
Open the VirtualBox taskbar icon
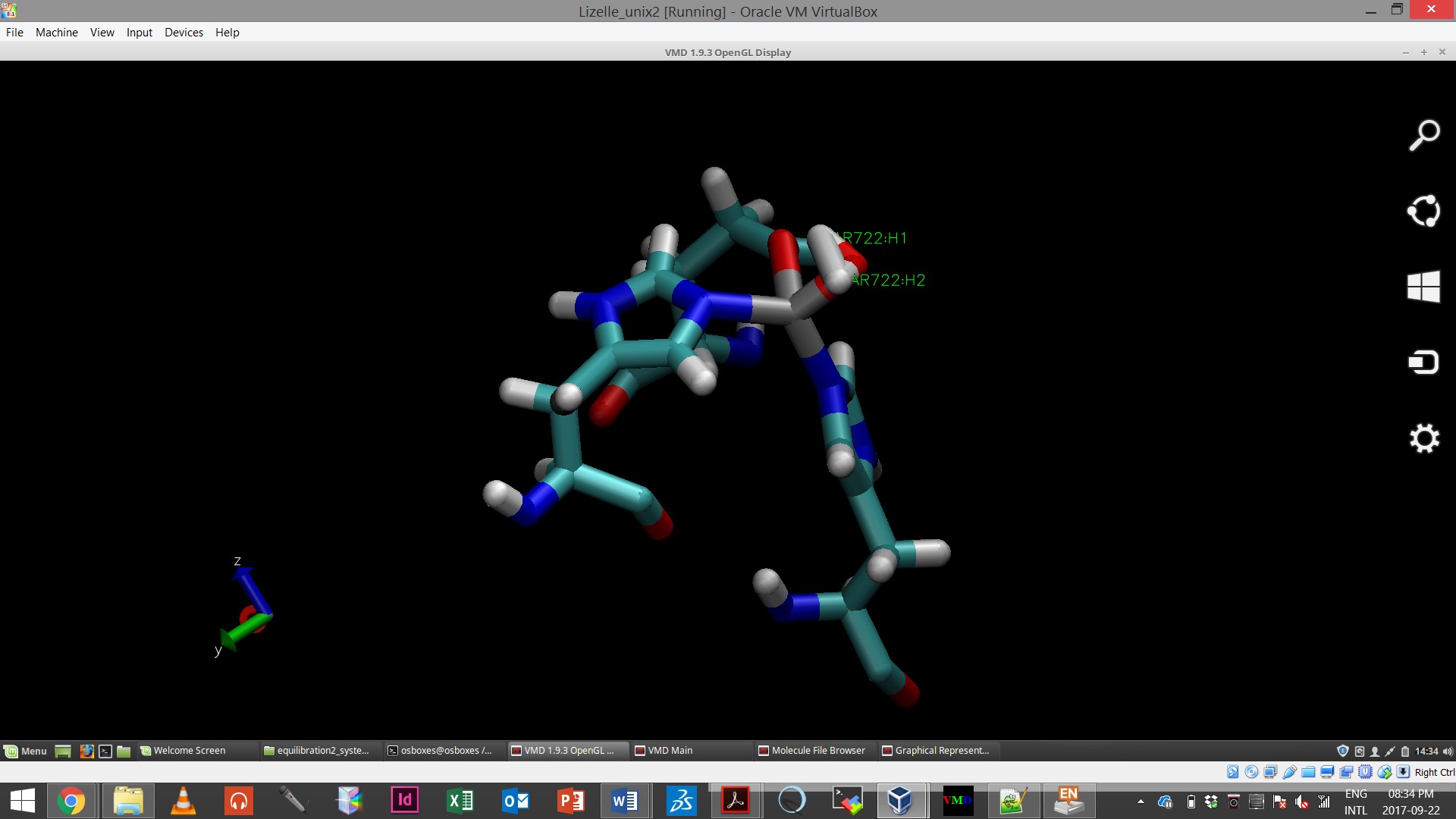(x=901, y=801)
